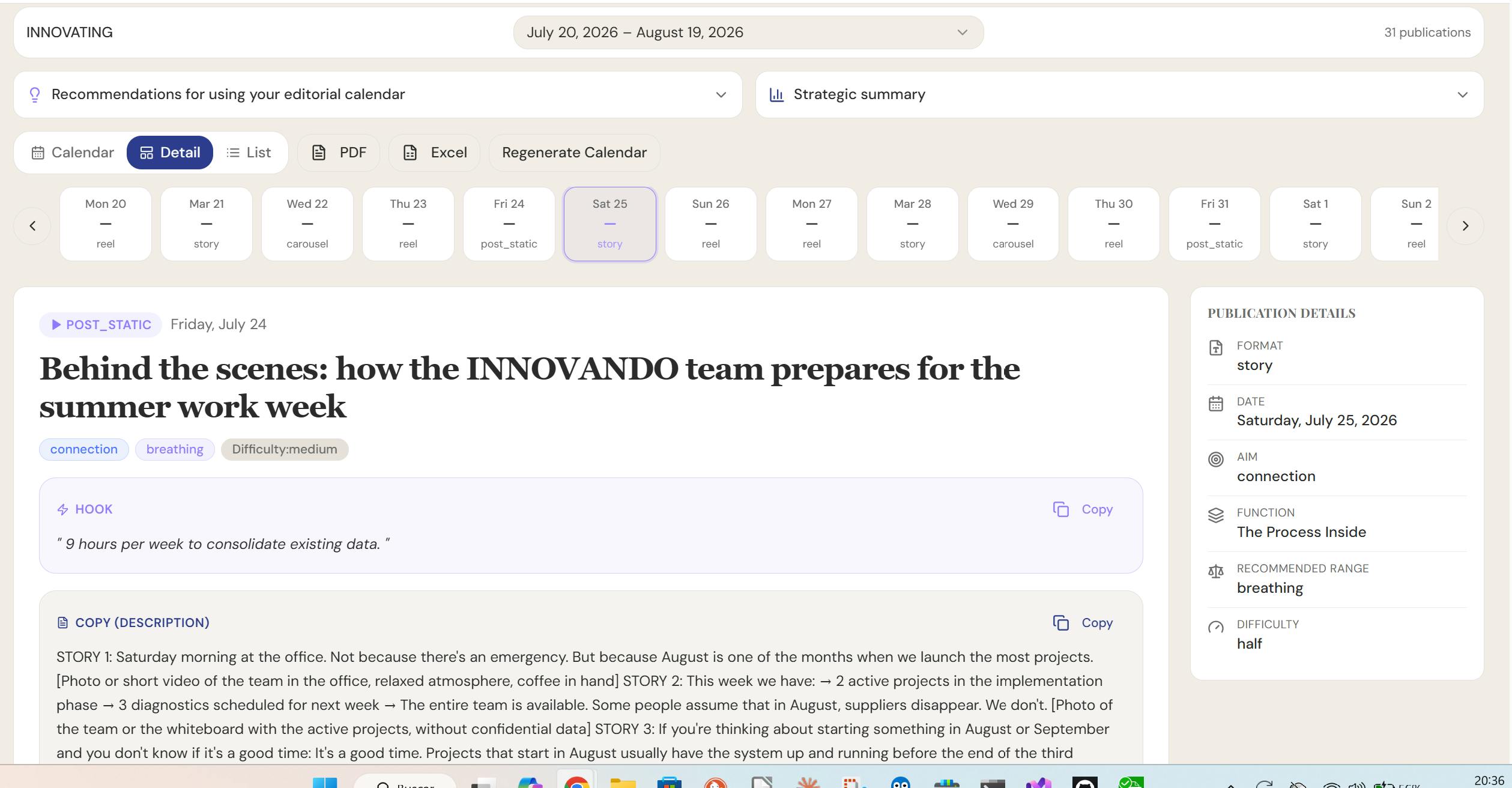Open File Explorer from the taskbar

tap(623, 782)
